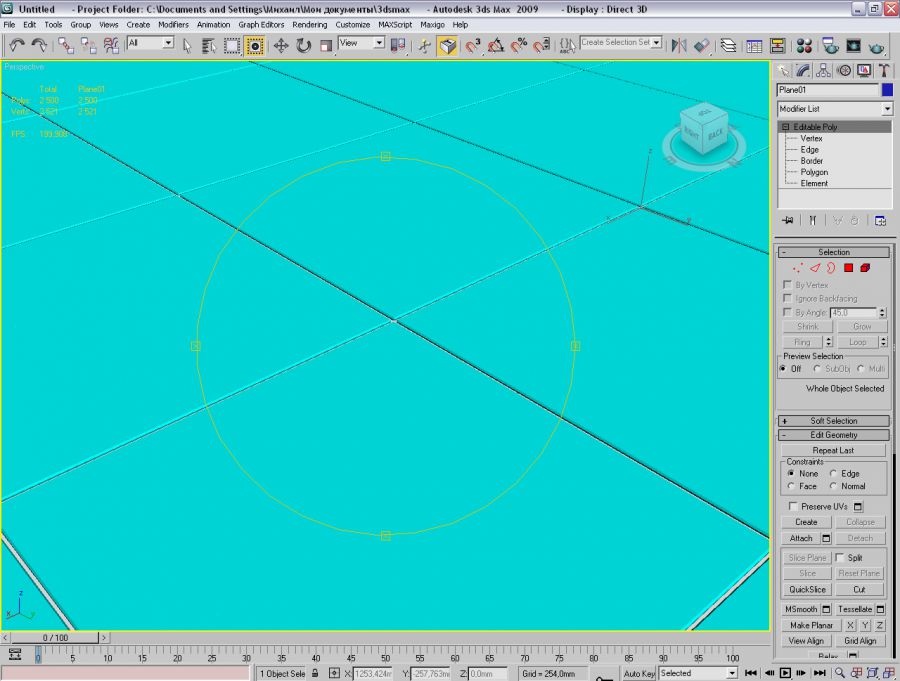Click the Plane01 blue color swatch

pos(887,90)
